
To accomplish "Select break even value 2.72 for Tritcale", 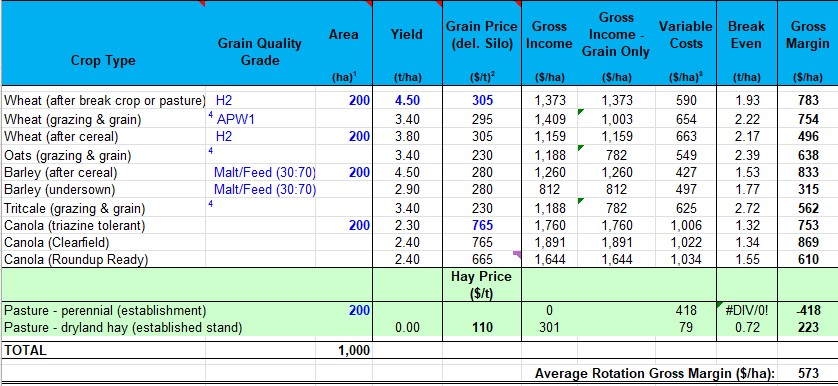I will pos(746,208).
